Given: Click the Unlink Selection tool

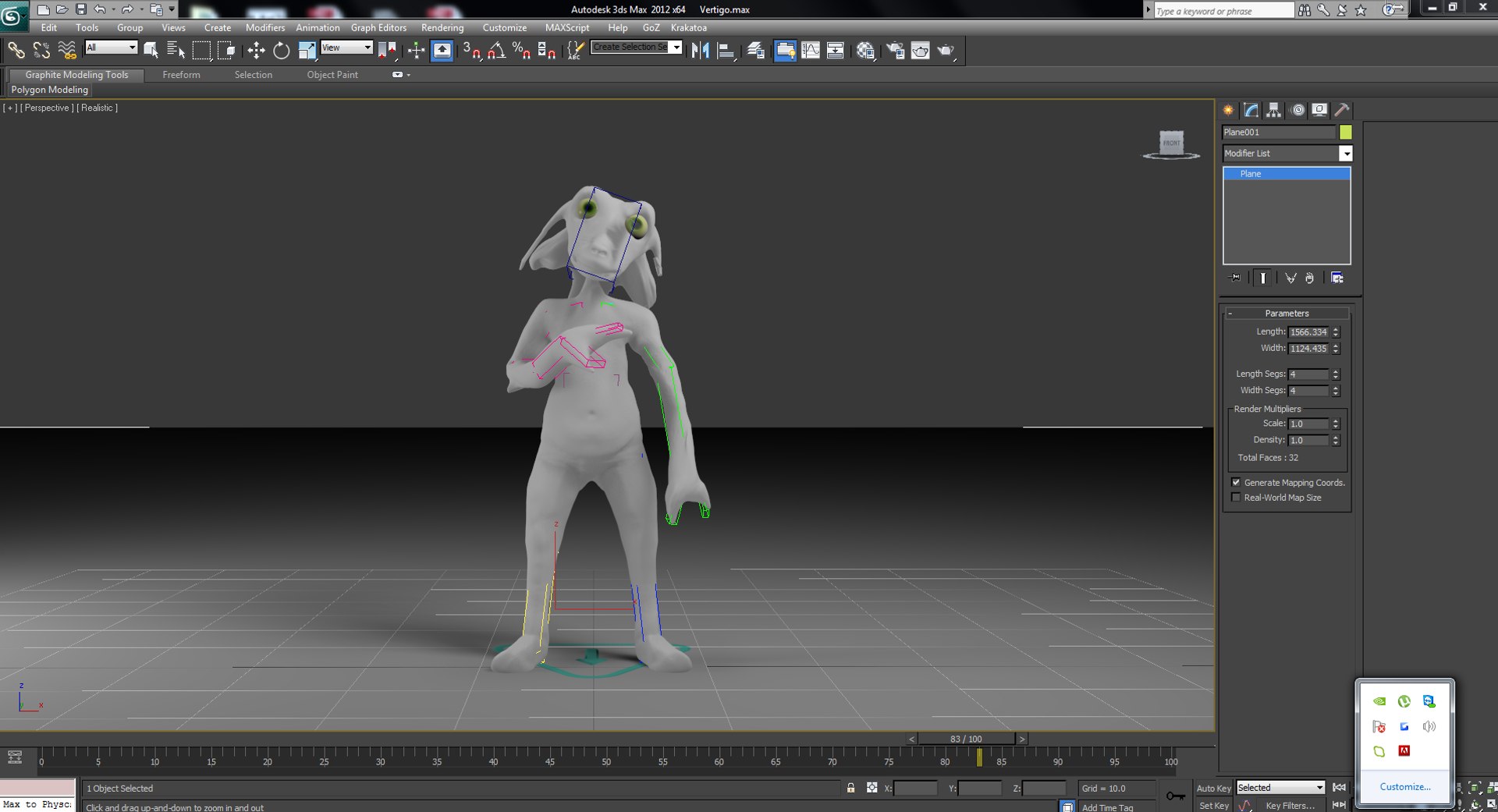Looking at the screenshot, I should [x=41, y=51].
